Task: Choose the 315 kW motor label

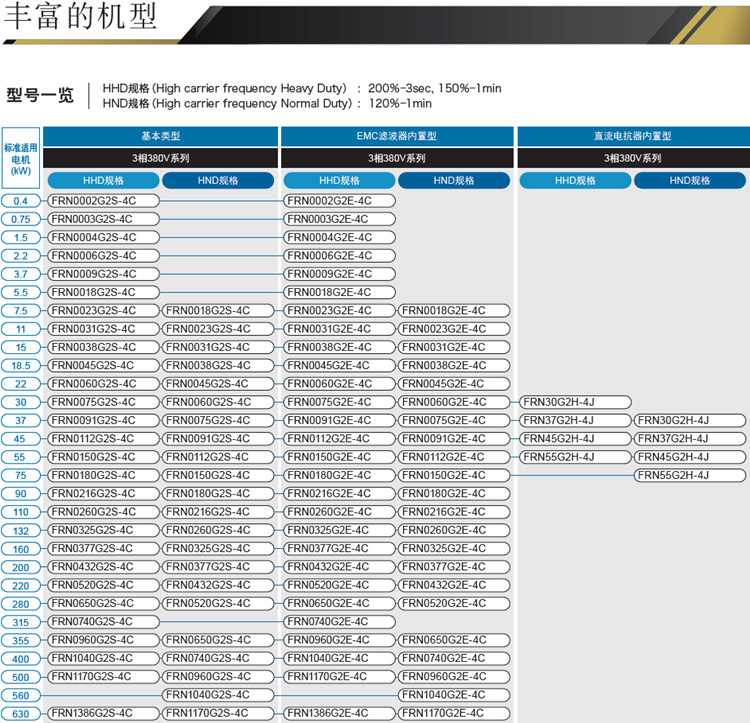Action: (x=21, y=622)
